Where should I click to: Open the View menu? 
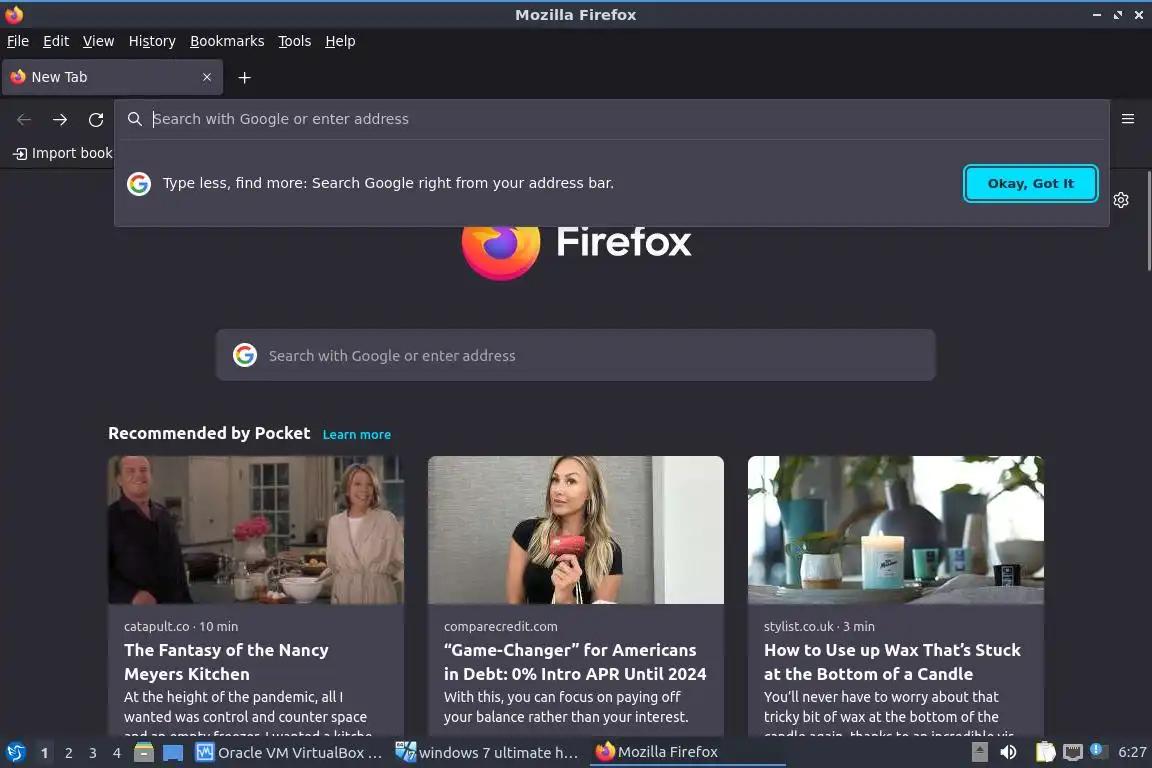click(x=98, y=41)
